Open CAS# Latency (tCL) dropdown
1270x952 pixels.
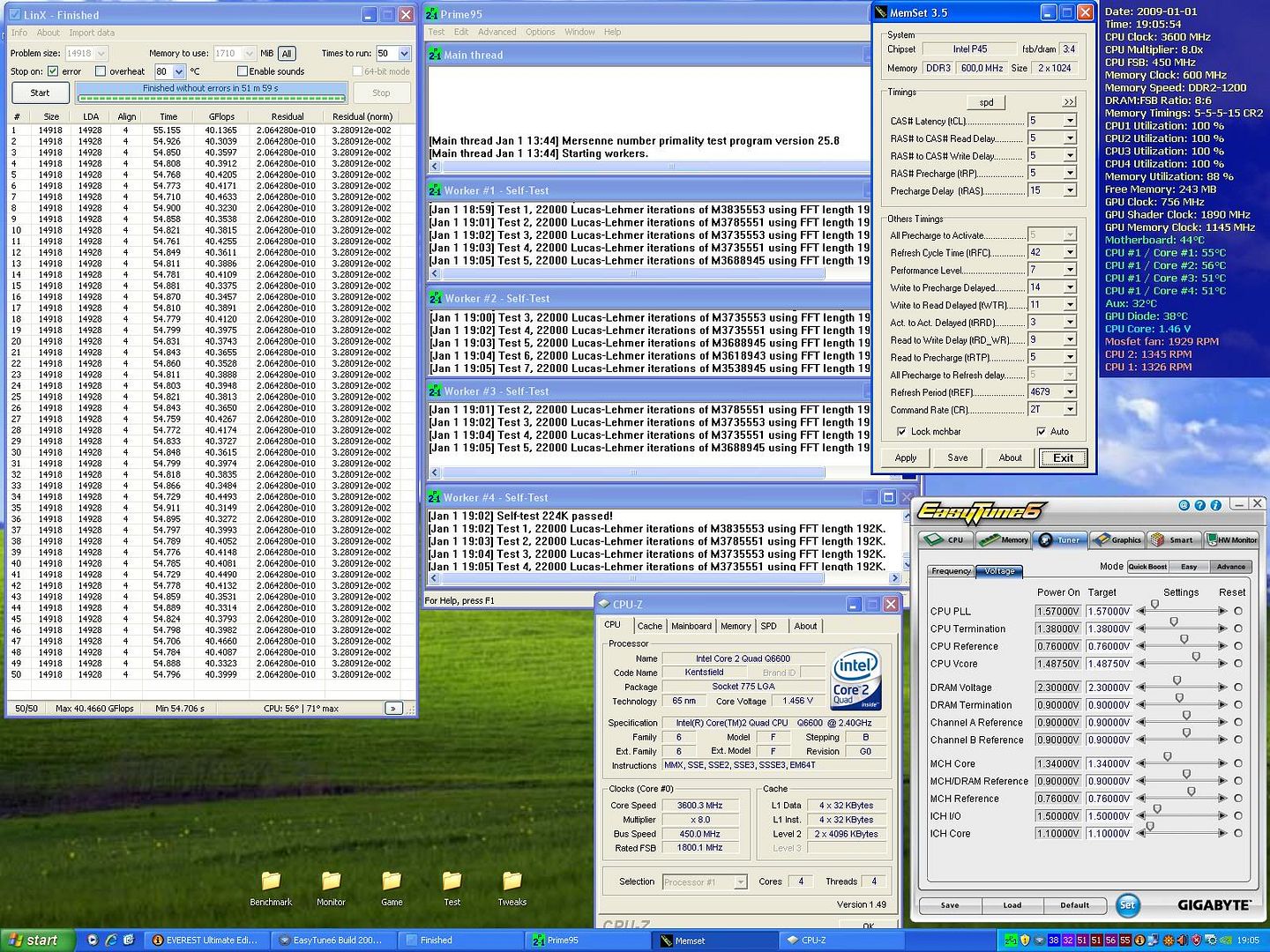[x=1070, y=121]
